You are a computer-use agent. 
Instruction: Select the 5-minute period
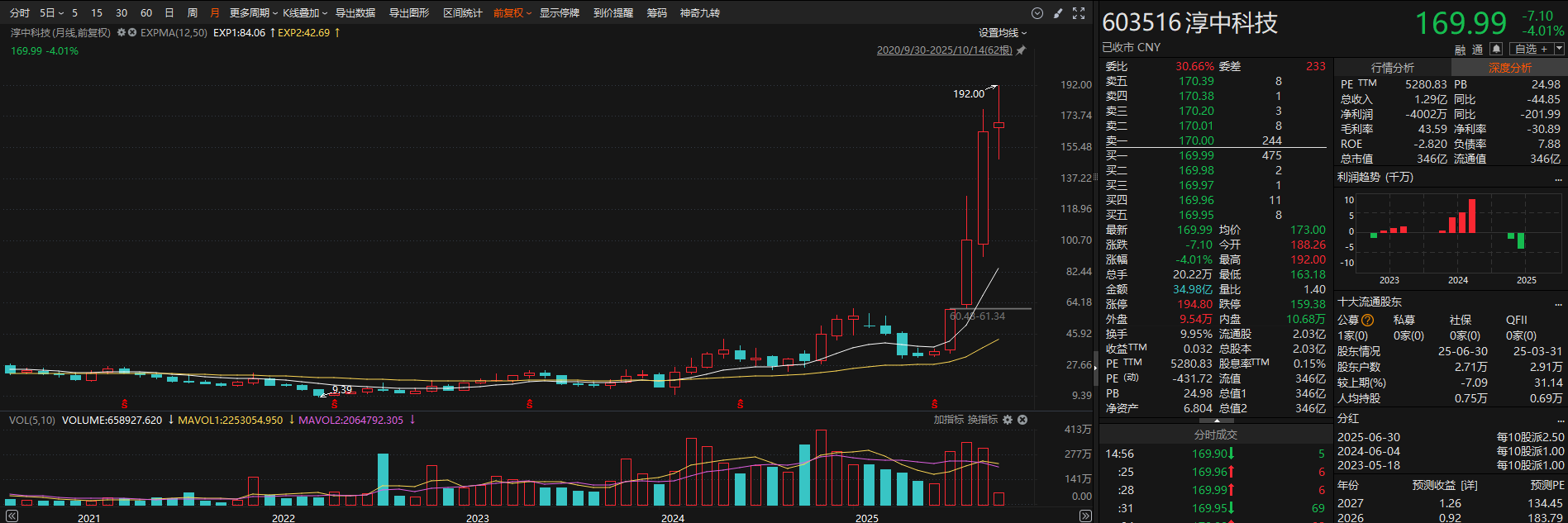74,13
